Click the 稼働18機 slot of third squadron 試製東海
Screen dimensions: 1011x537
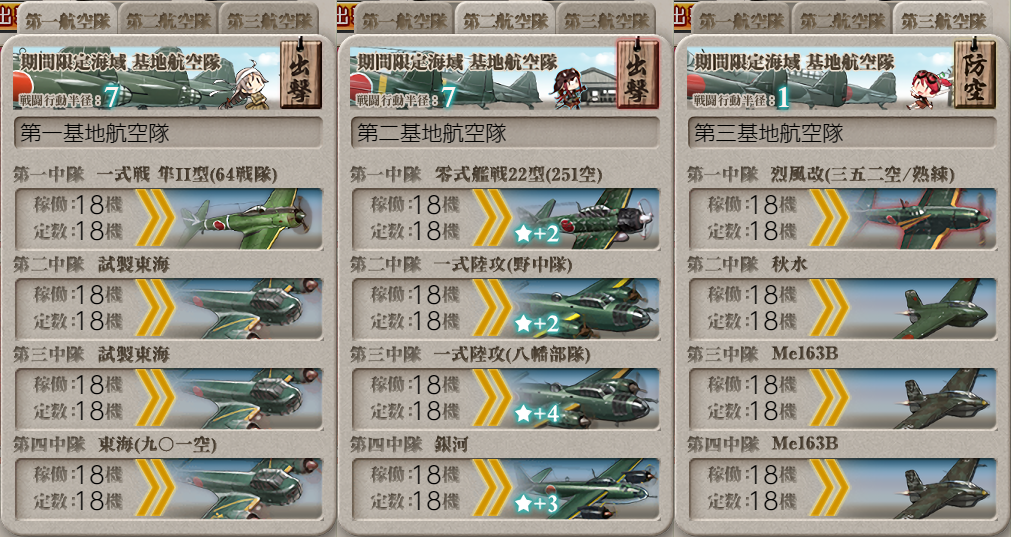click(79, 384)
